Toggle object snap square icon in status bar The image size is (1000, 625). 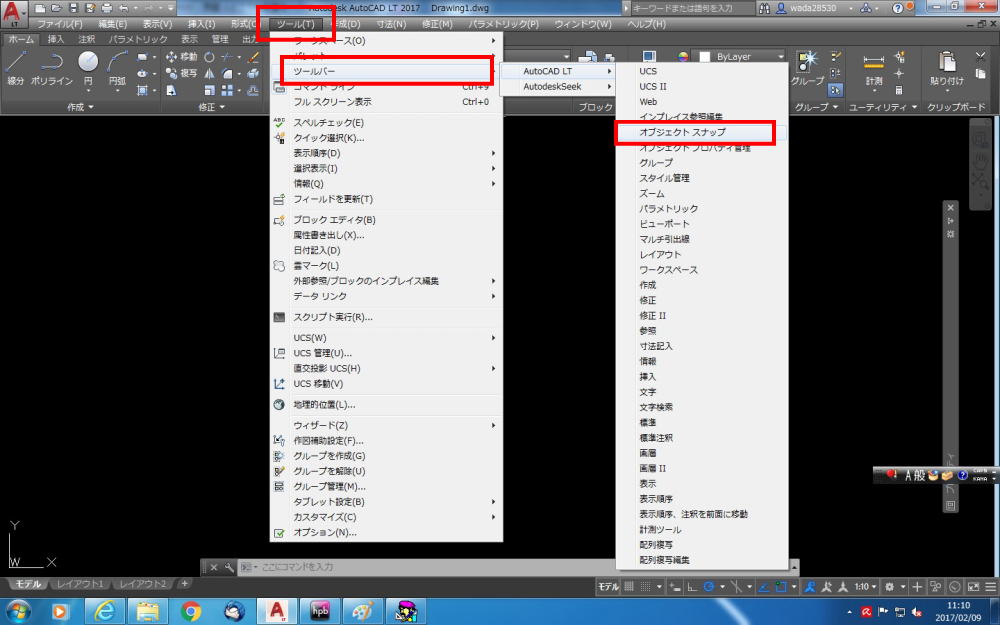781,587
